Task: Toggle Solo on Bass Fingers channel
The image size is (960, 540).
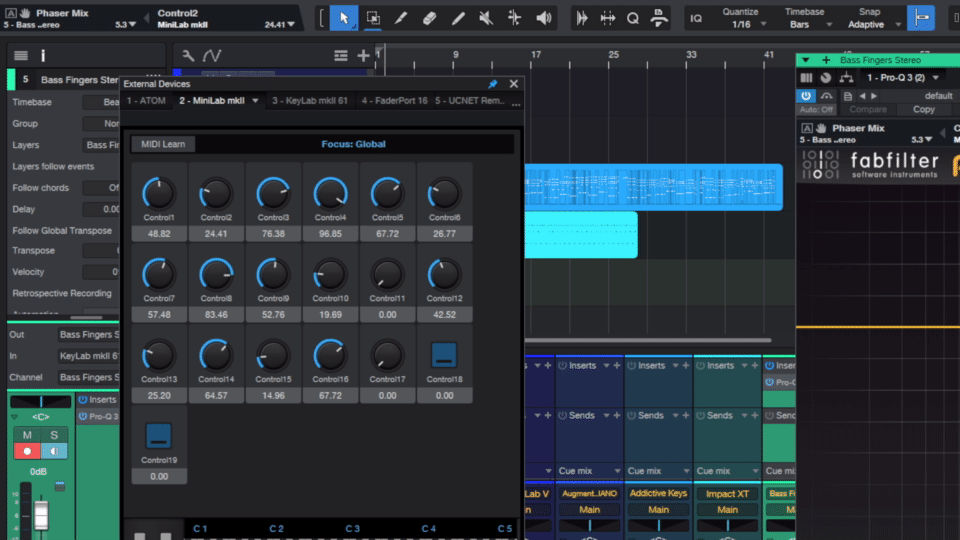Action: click(55, 435)
